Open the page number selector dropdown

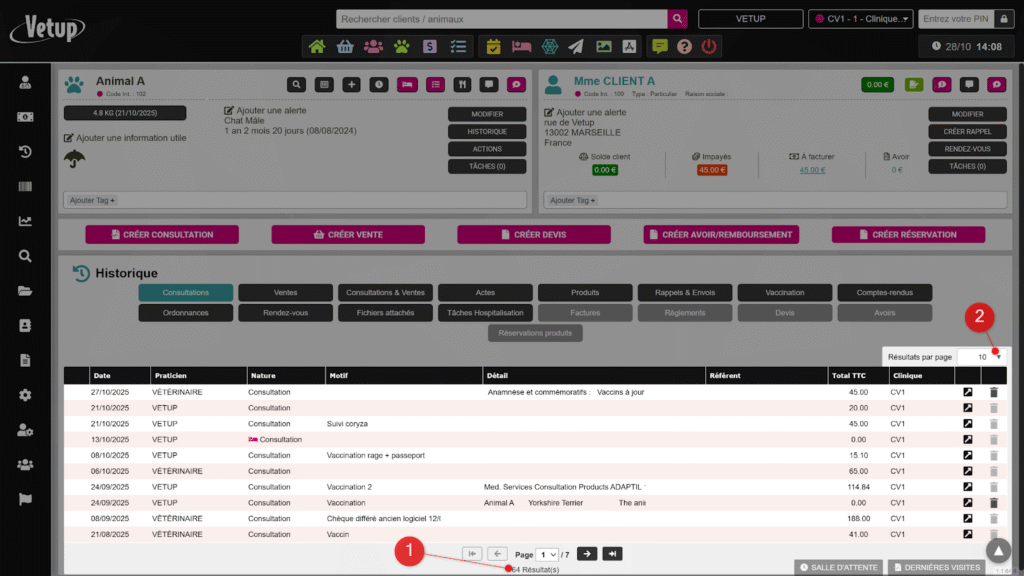tap(548, 554)
